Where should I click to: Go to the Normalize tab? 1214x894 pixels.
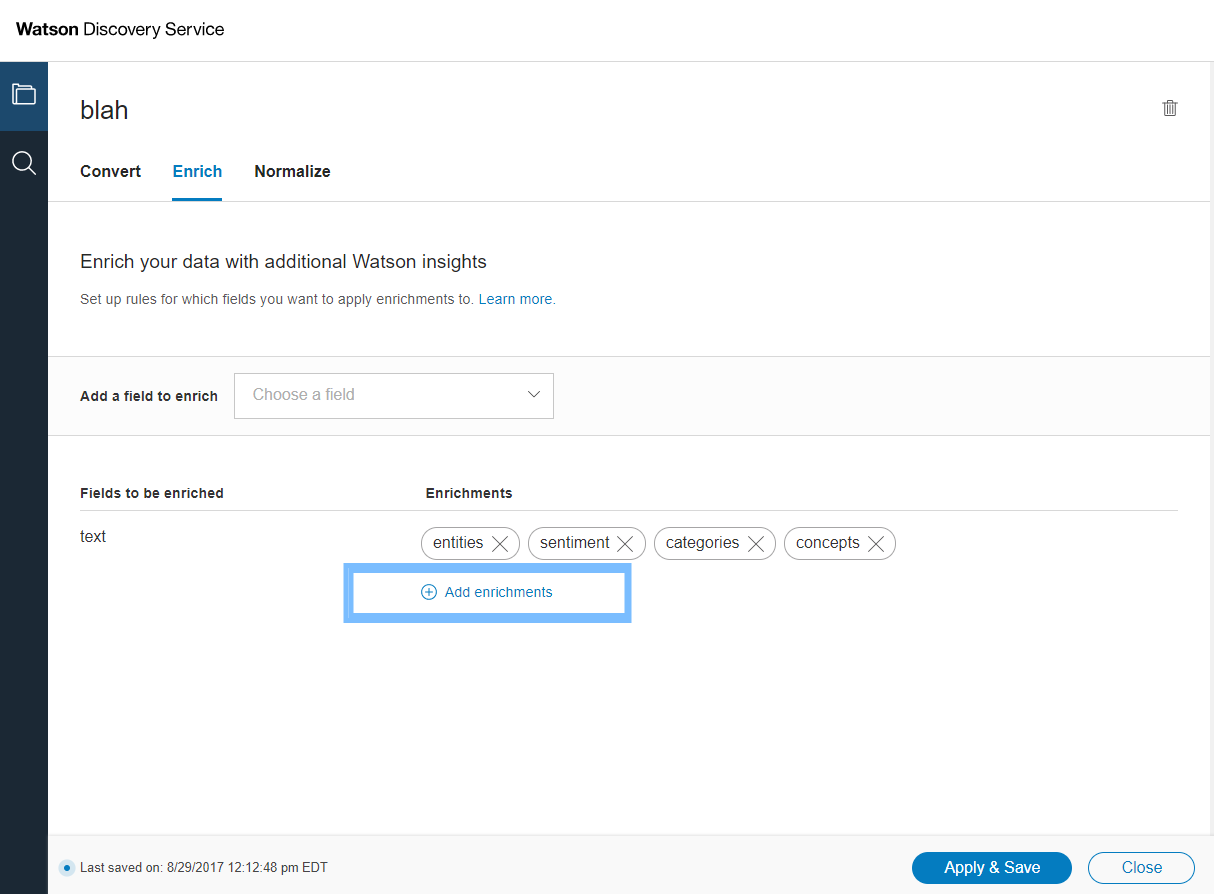292,171
